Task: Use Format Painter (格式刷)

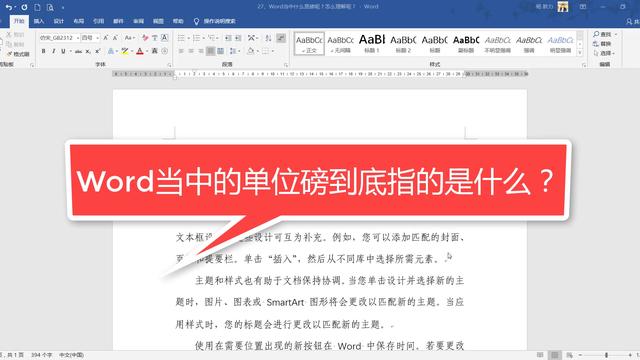Action: coord(18,54)
